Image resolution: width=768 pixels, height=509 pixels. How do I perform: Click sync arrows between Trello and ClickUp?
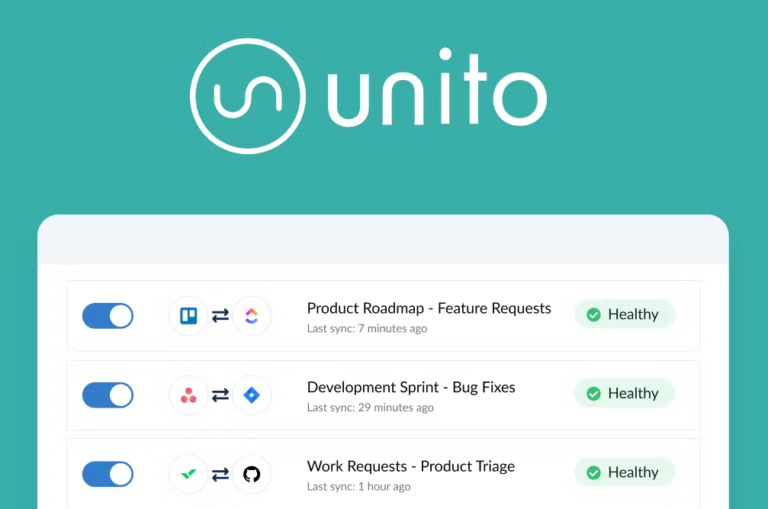click(x=220, y=316)
